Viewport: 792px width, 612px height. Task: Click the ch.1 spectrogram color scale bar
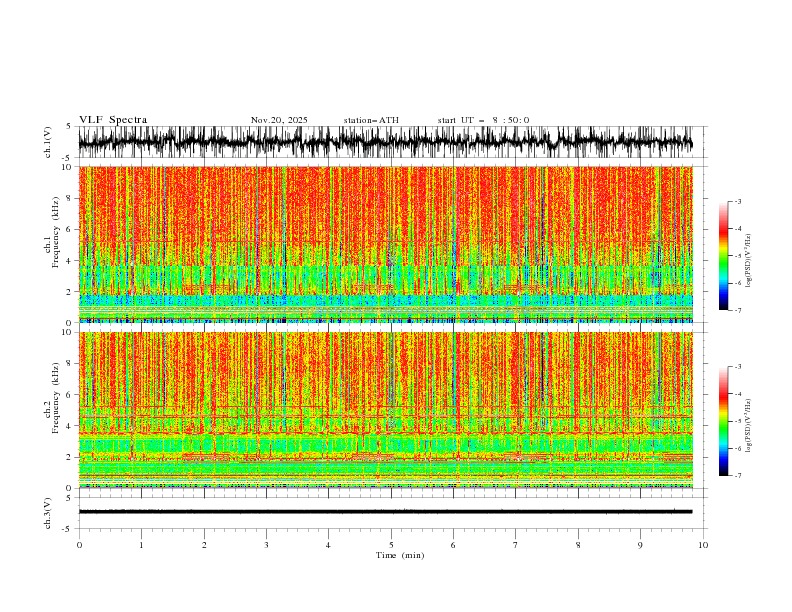click(723, 256)
